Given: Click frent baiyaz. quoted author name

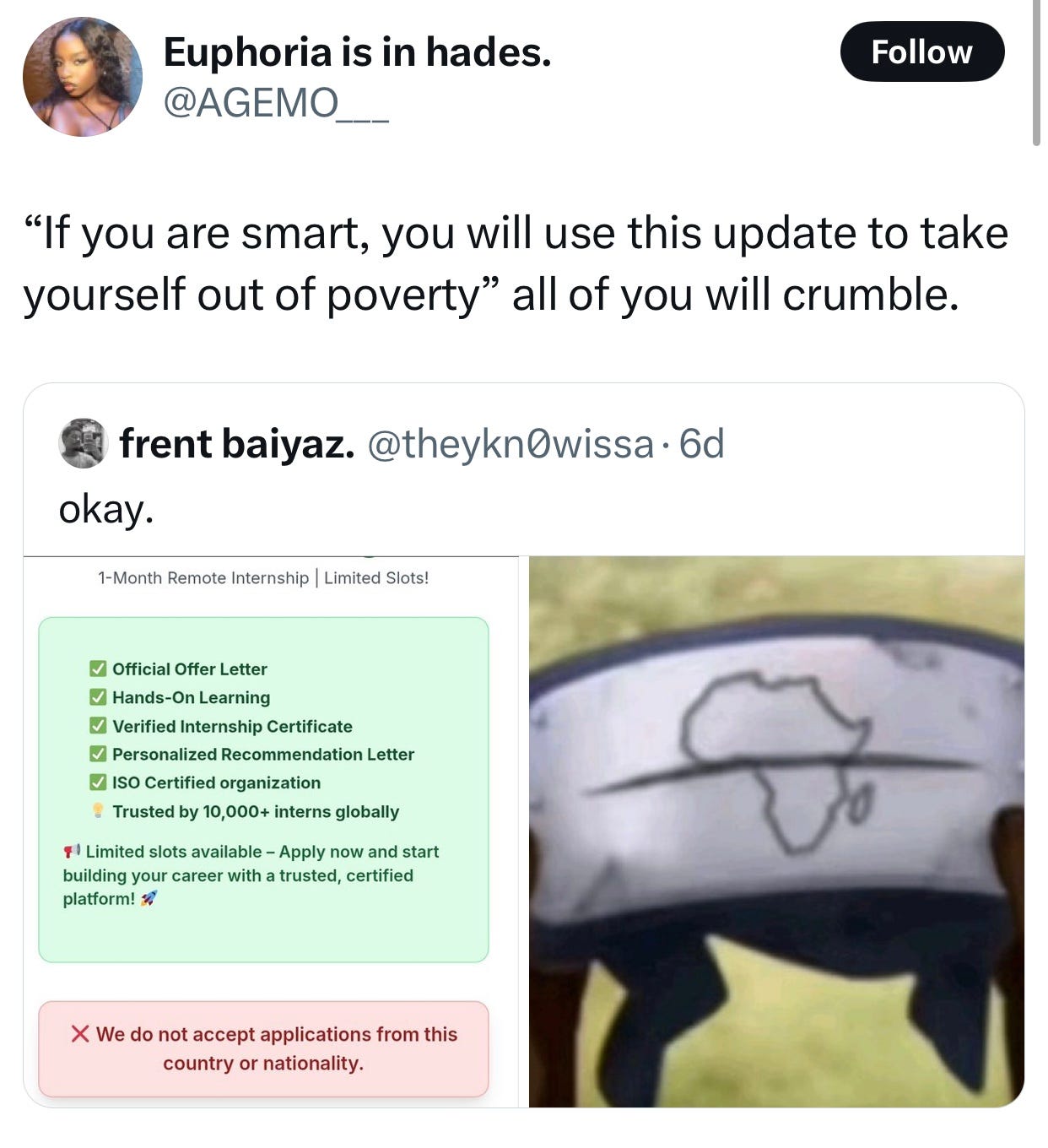Looking at the screenshot, I should pos(237,444).
